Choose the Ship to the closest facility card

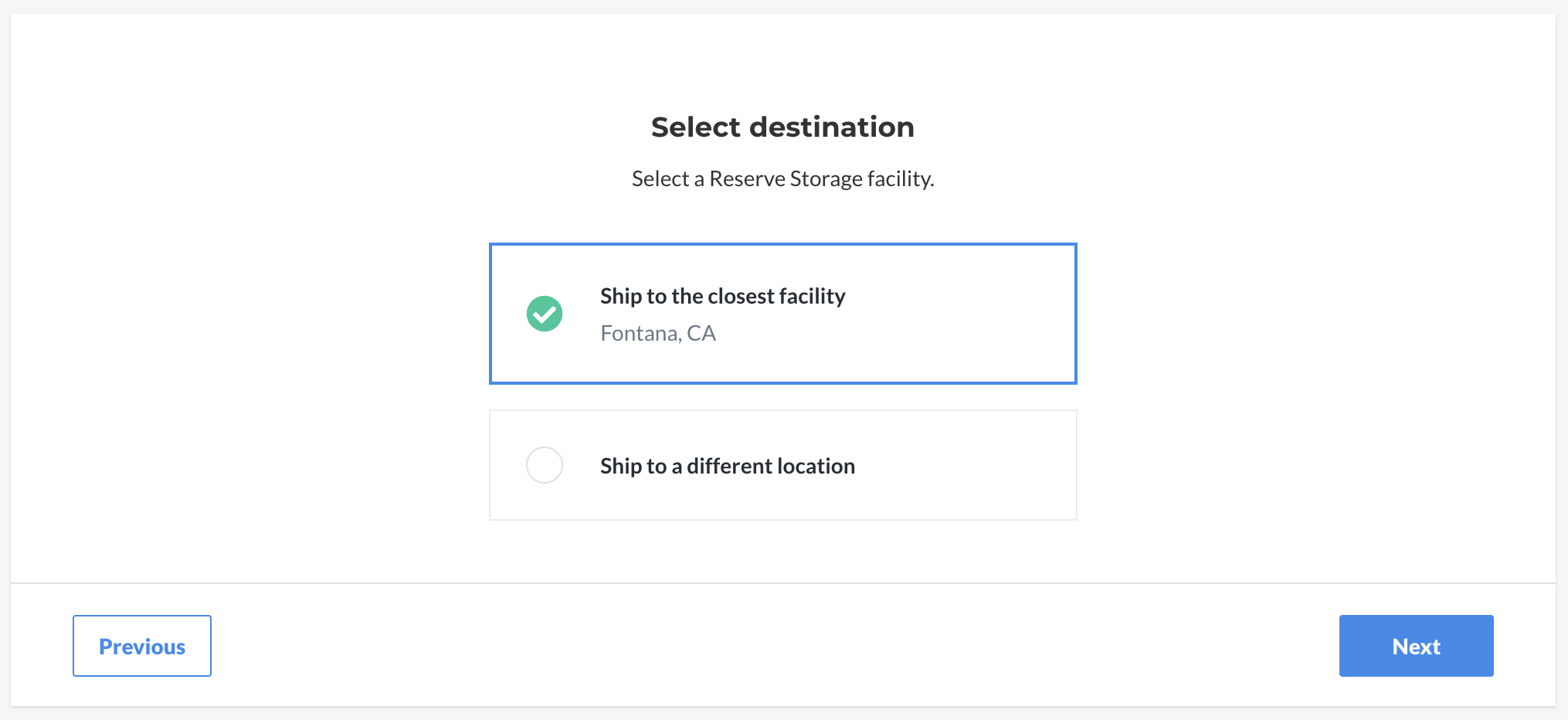(x=782, y=314)
